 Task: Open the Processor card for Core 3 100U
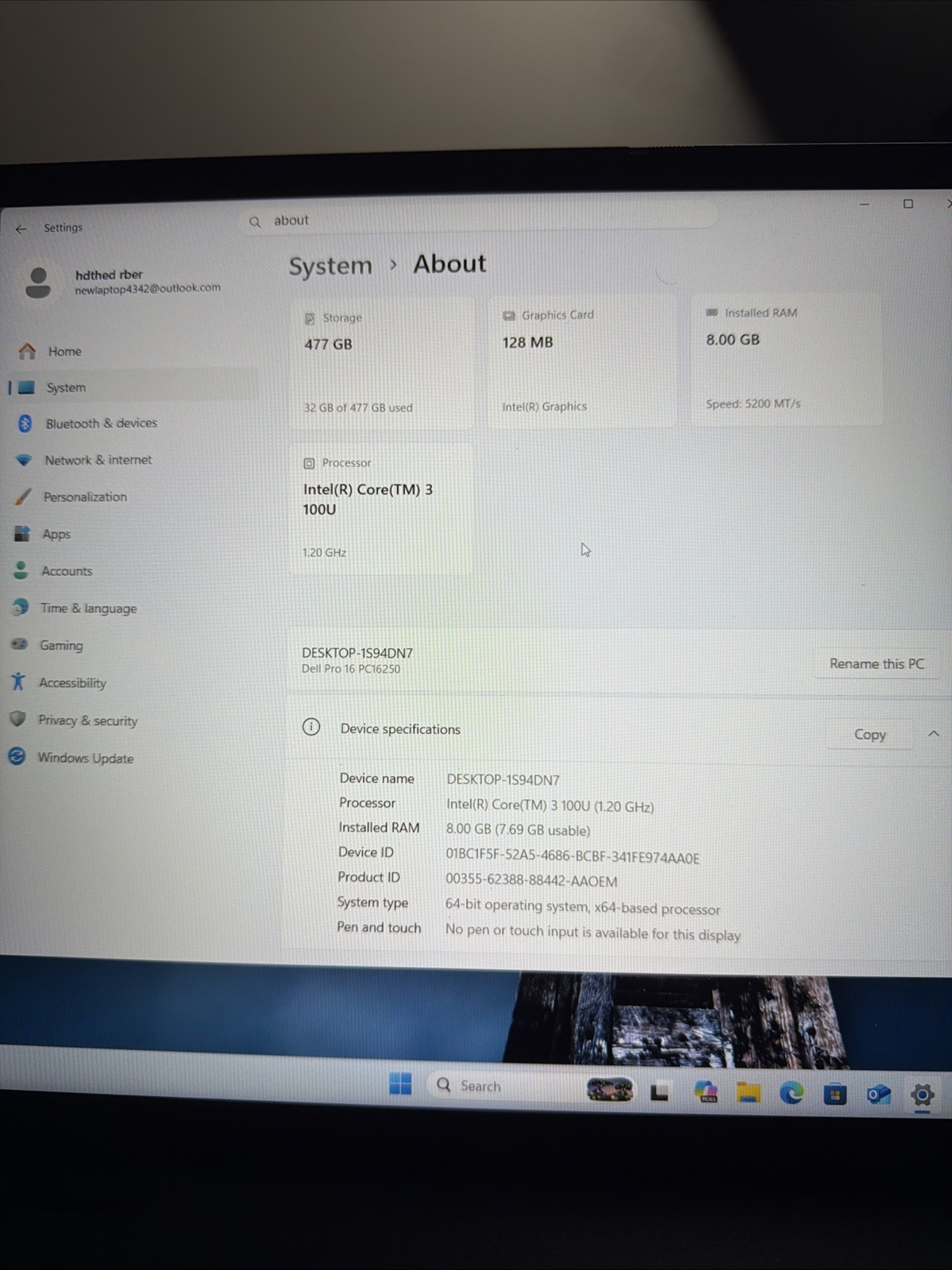coord(380,508)
